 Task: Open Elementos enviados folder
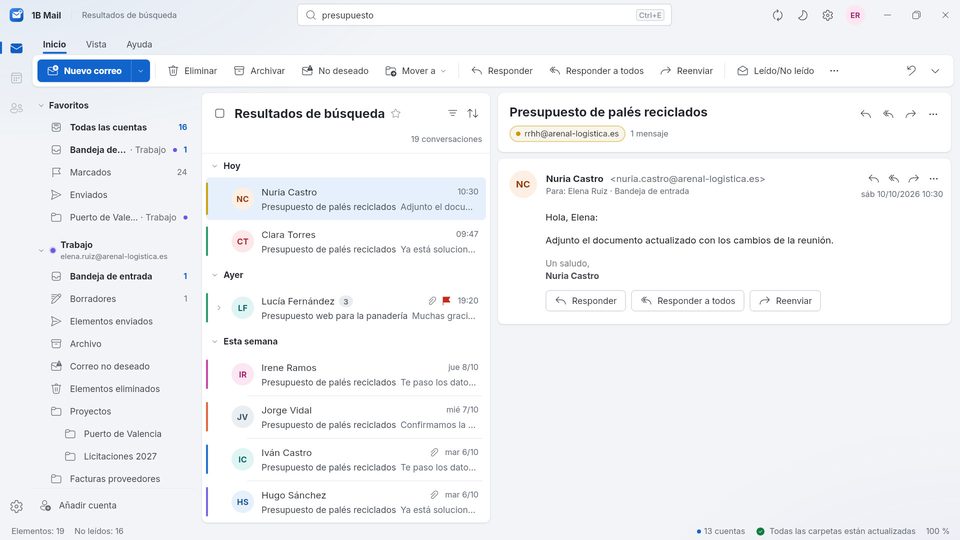(x=118, y=321)
